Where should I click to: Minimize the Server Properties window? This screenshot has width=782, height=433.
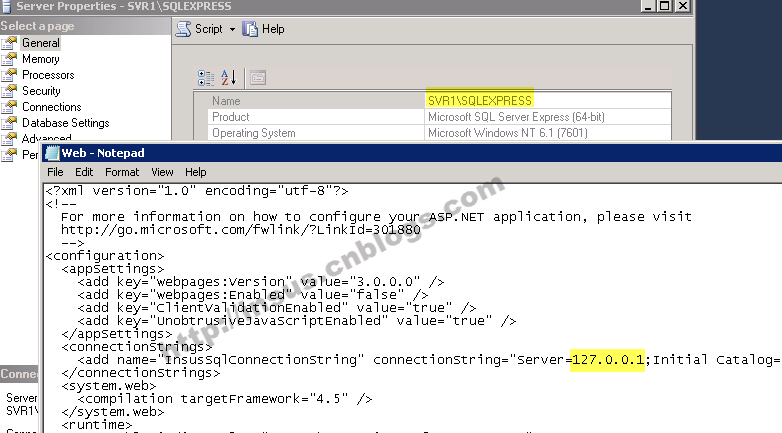point(648,6)
